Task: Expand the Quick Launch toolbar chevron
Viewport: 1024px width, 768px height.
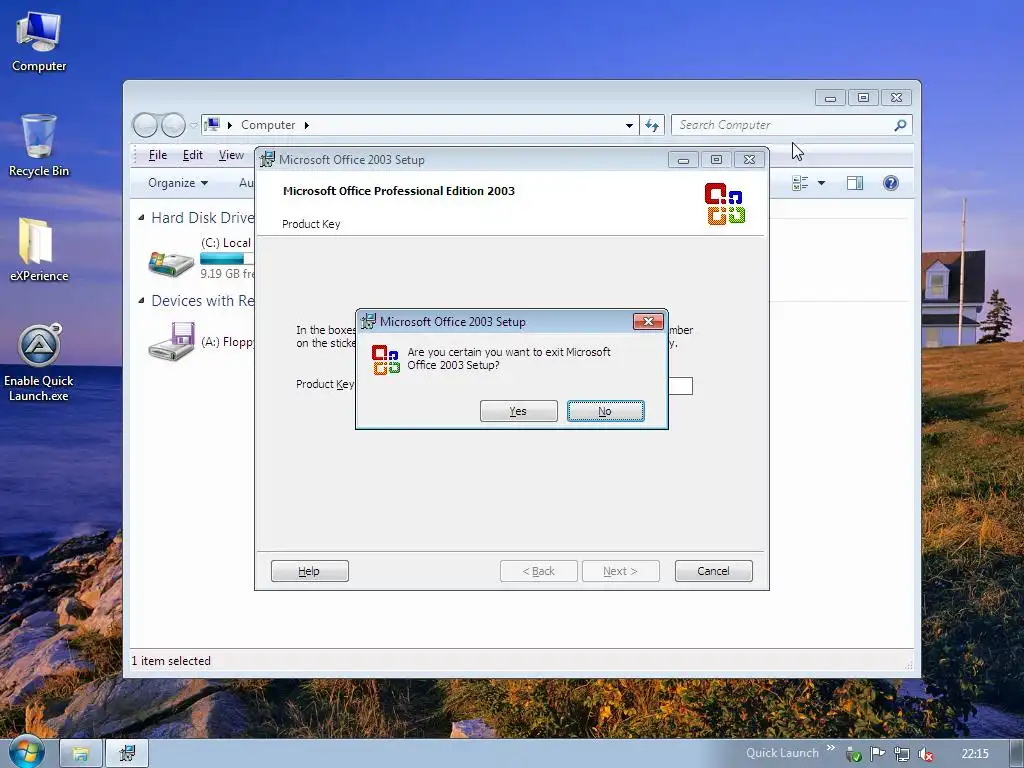Action: click(x=831, y=748)
